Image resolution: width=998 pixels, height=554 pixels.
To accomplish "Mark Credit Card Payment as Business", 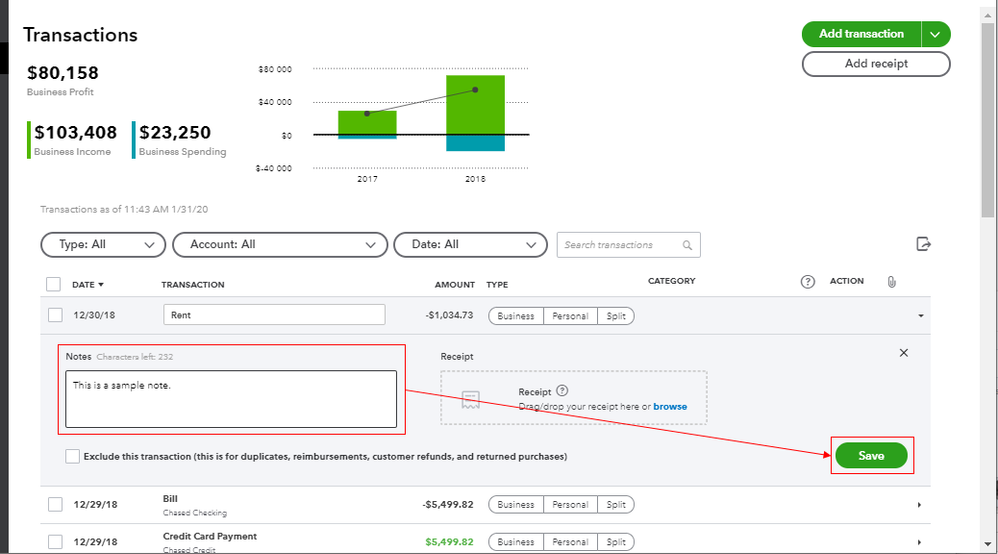I will pos(516,542).
